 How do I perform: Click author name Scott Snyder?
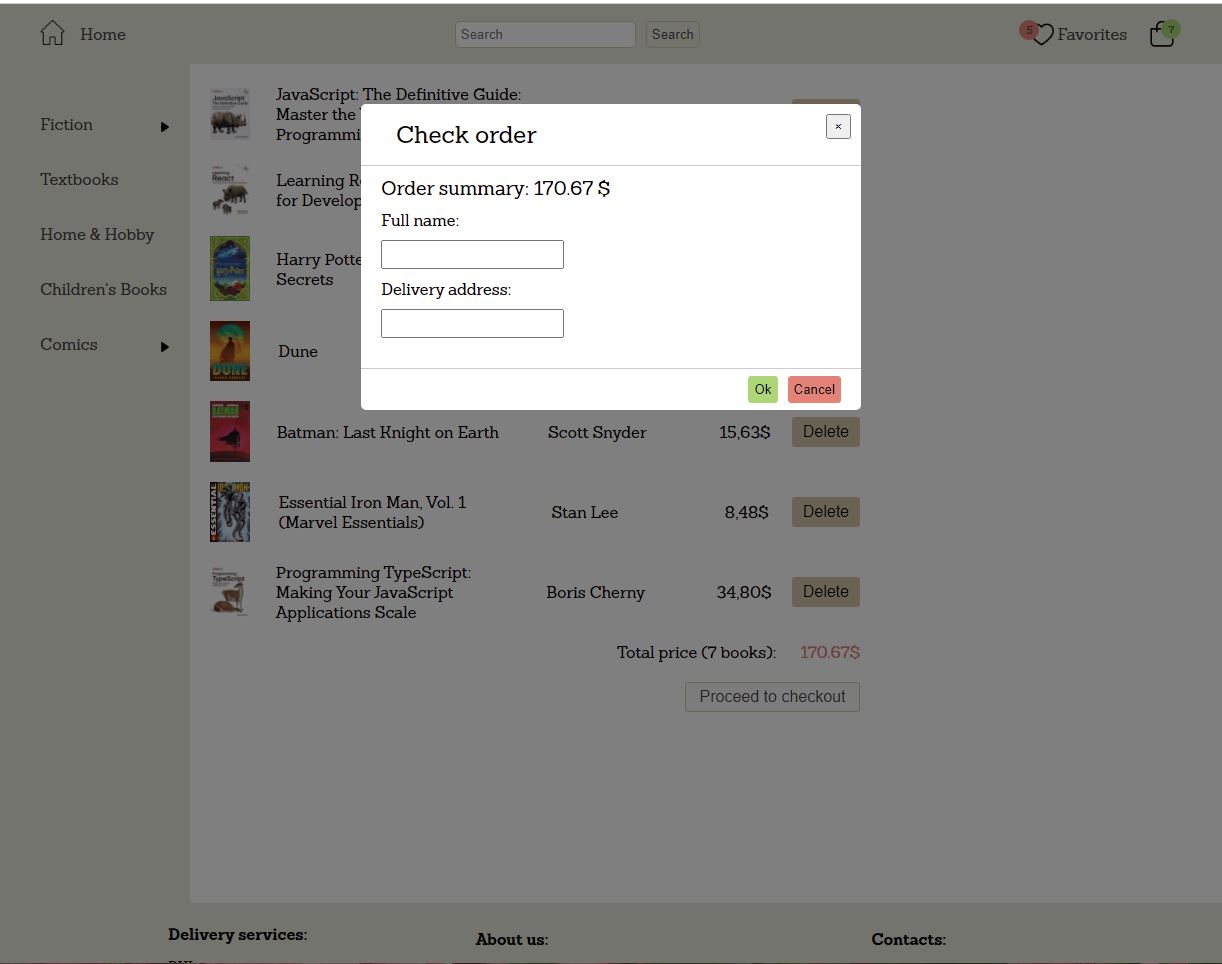pos(597,432)
